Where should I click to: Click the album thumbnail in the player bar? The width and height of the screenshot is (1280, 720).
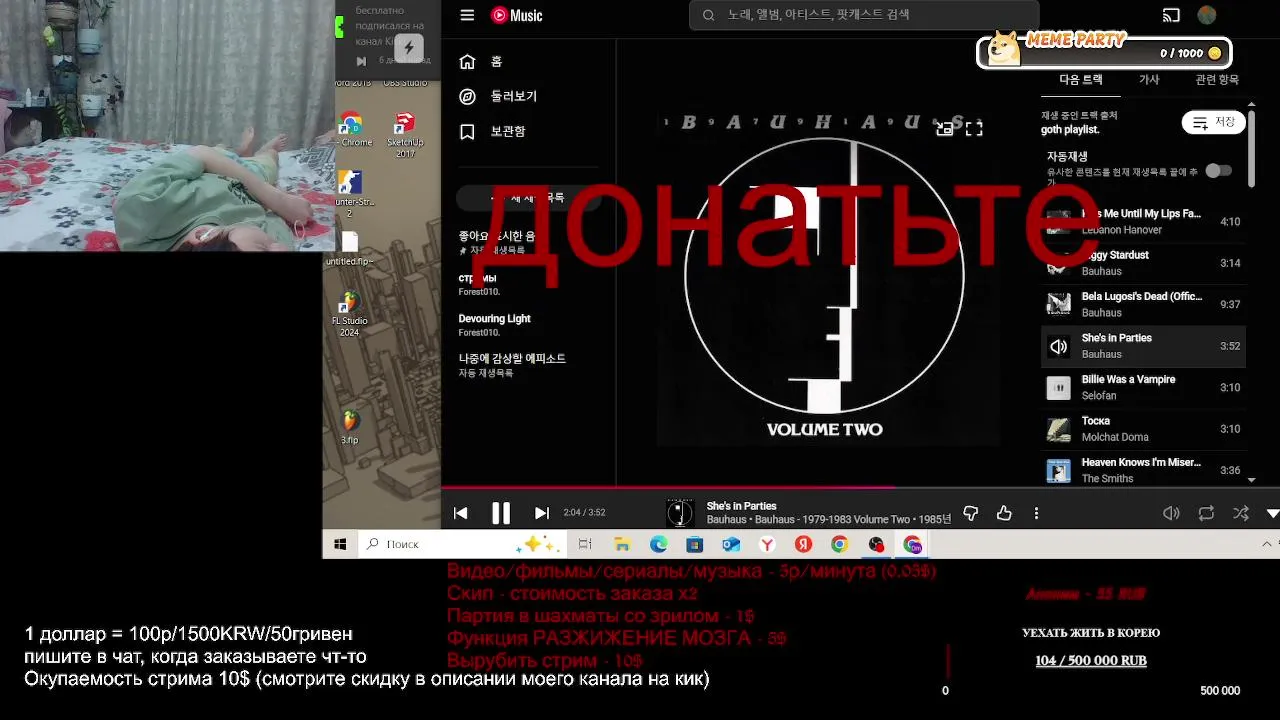[x=680, y=513]
